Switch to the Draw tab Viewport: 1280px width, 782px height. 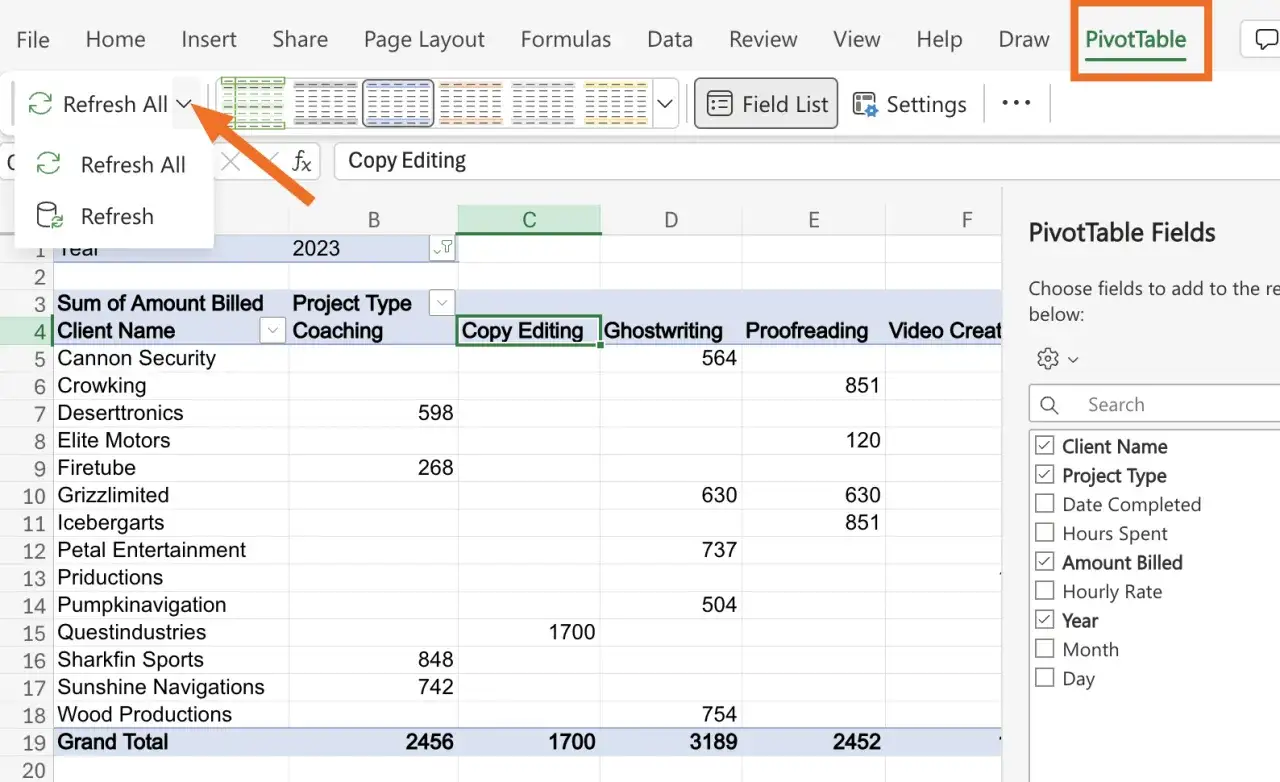point(1024,40)
